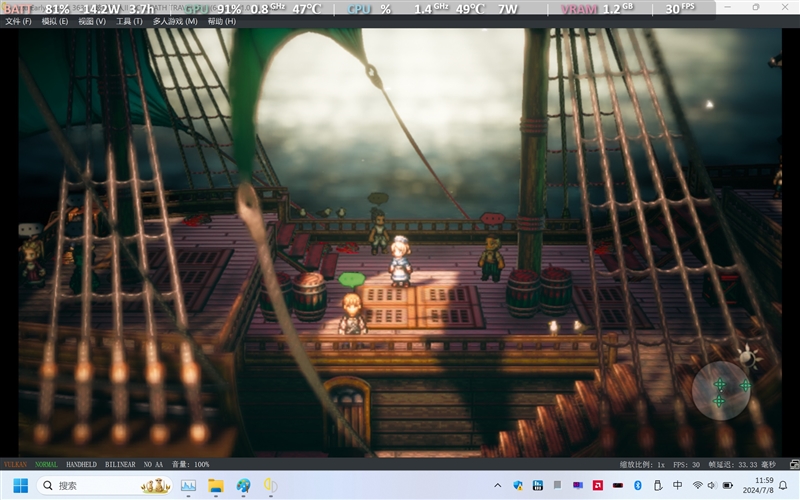Open the speaker volume tray icon
Viewport: 800px width, 500px height.
tap(712, 486)
